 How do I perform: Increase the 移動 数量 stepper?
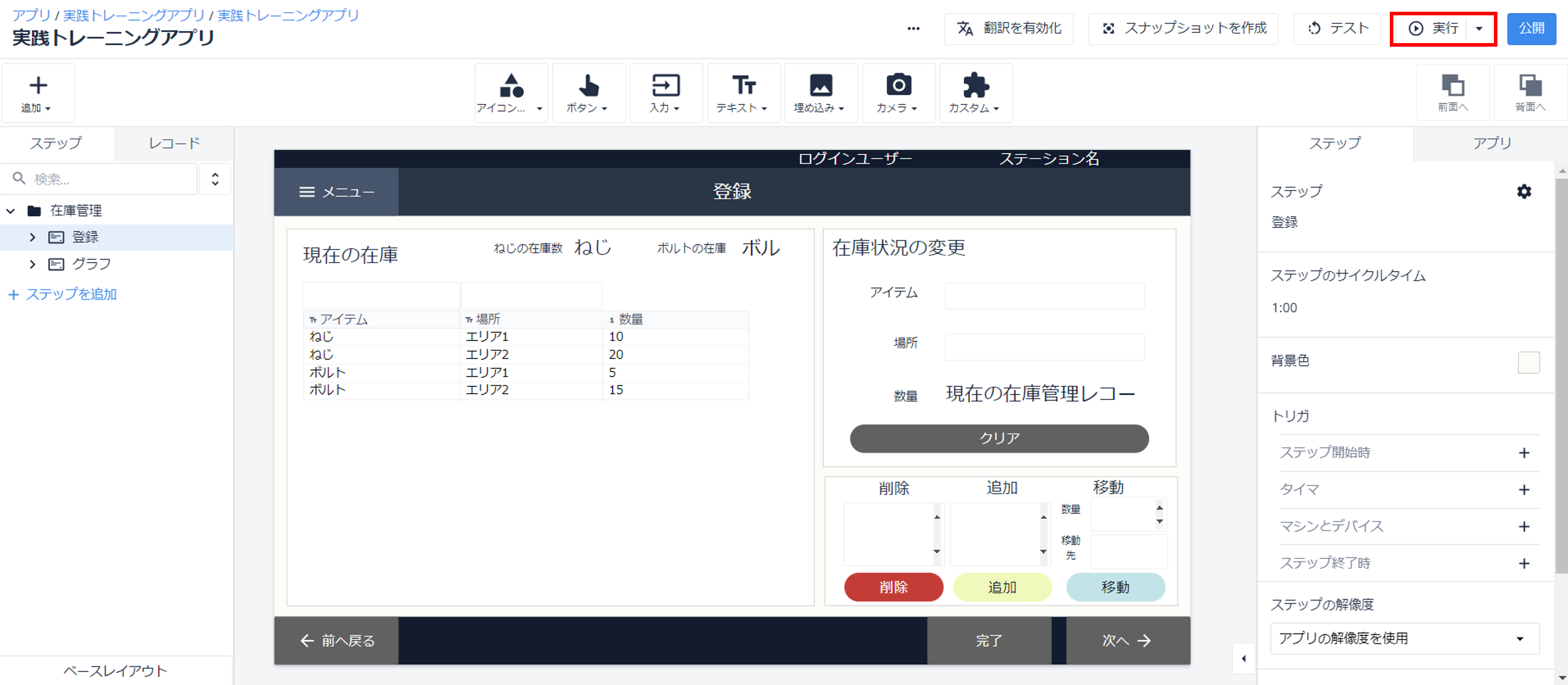[x=1160, y=507]
